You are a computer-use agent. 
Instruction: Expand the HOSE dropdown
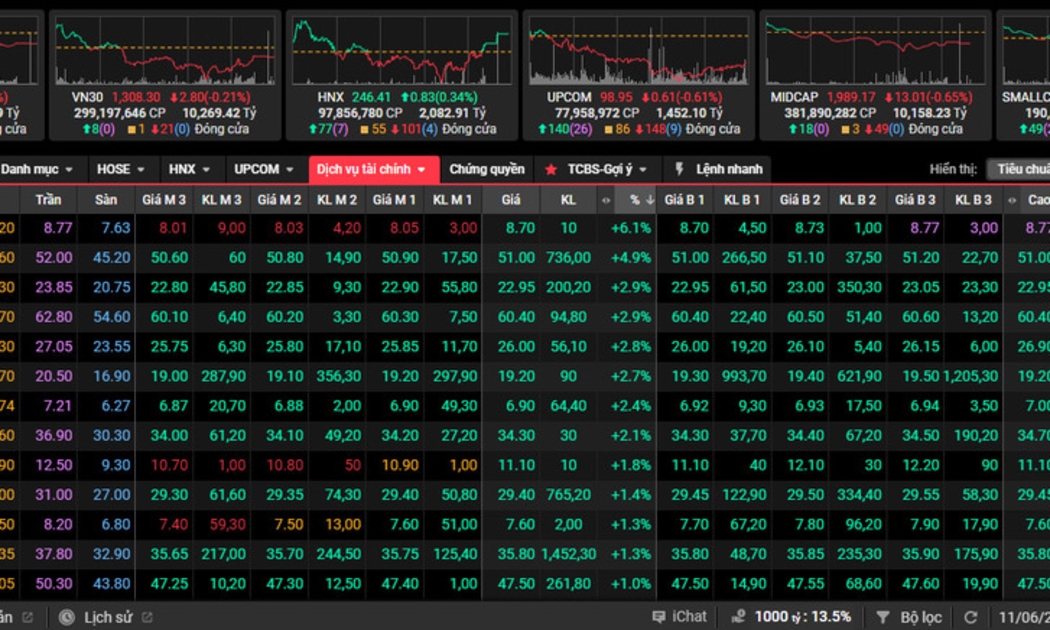(x=120, y=170)
